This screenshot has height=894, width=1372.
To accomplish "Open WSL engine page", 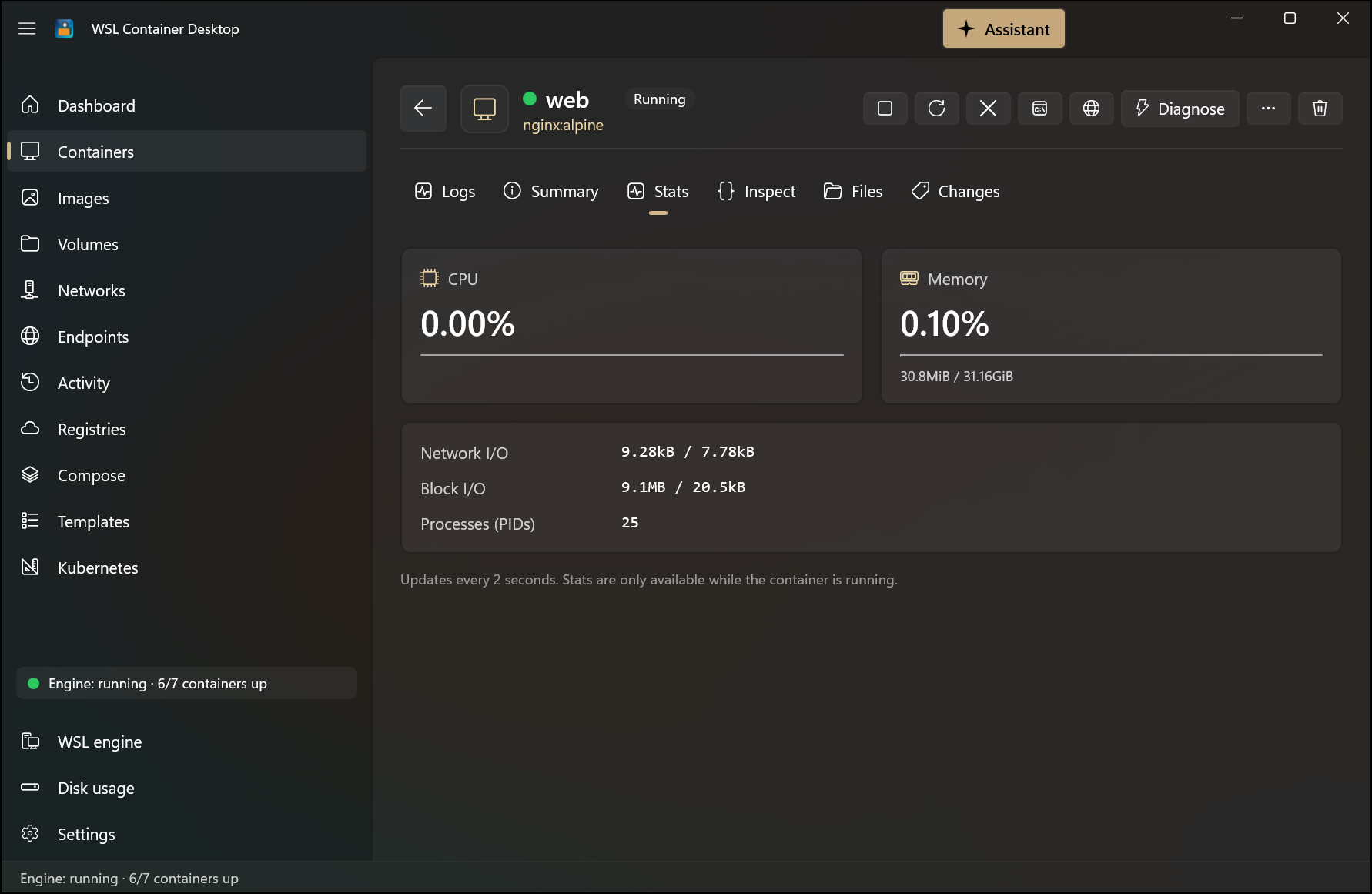I will [x=186, y=742].
